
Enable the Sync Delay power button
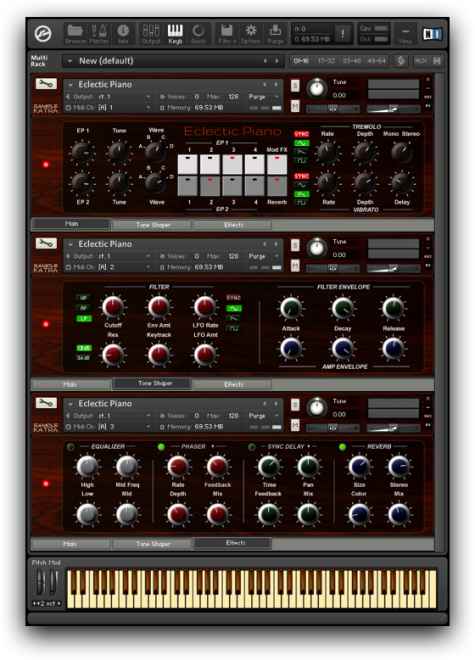point(252,447)
